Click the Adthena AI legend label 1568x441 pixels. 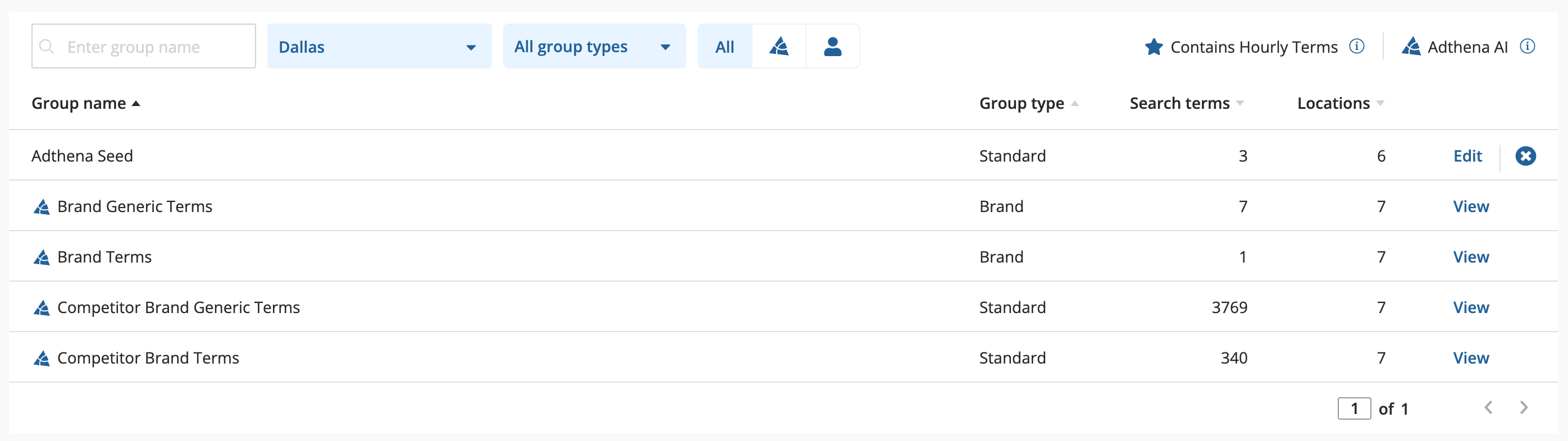[x=1467, y=47]
